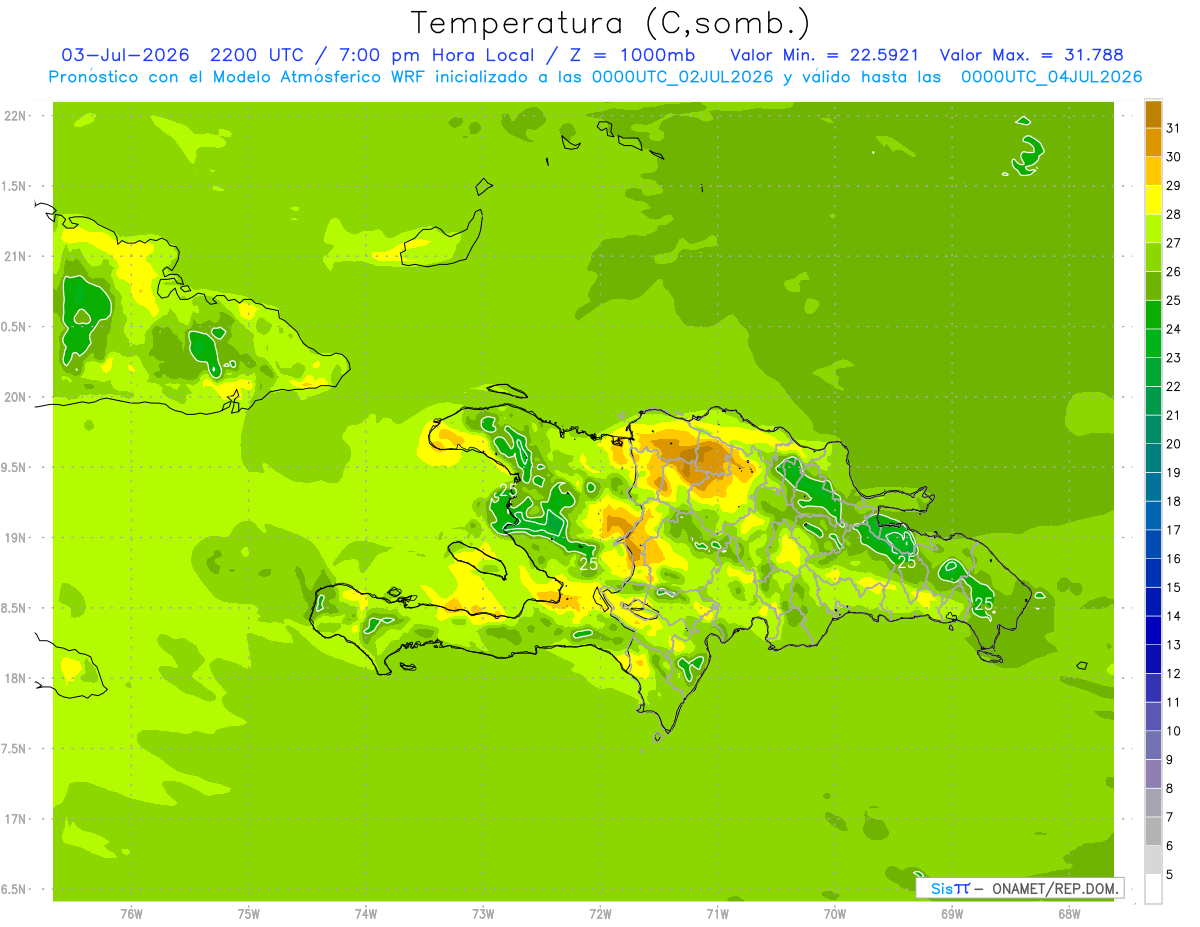Click colorbar value "24"
Image resolution: width=1200 pixels, height=927 pixels.
[x=1174, y=329]
